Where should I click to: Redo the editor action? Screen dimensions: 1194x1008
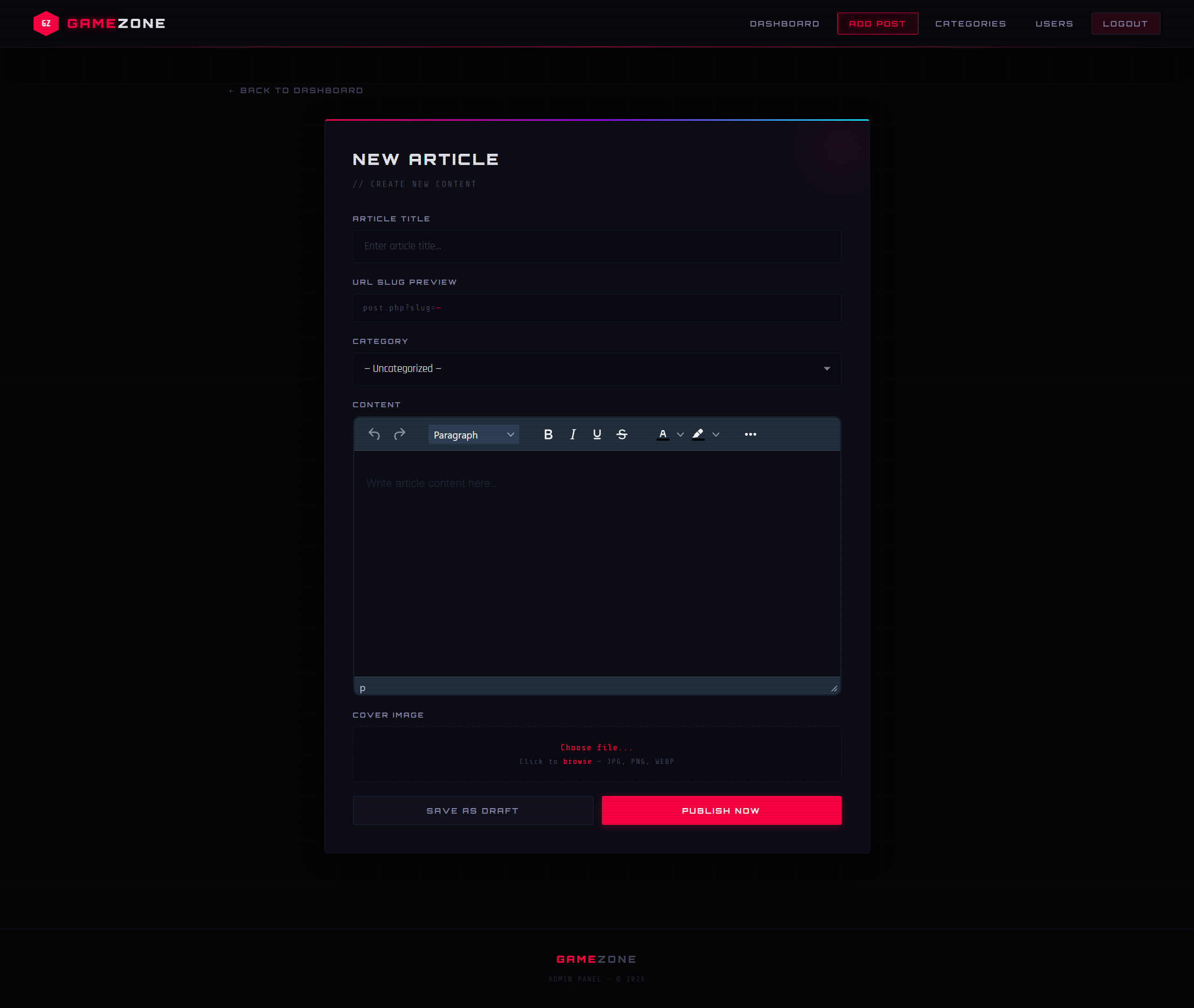(400, 434)
